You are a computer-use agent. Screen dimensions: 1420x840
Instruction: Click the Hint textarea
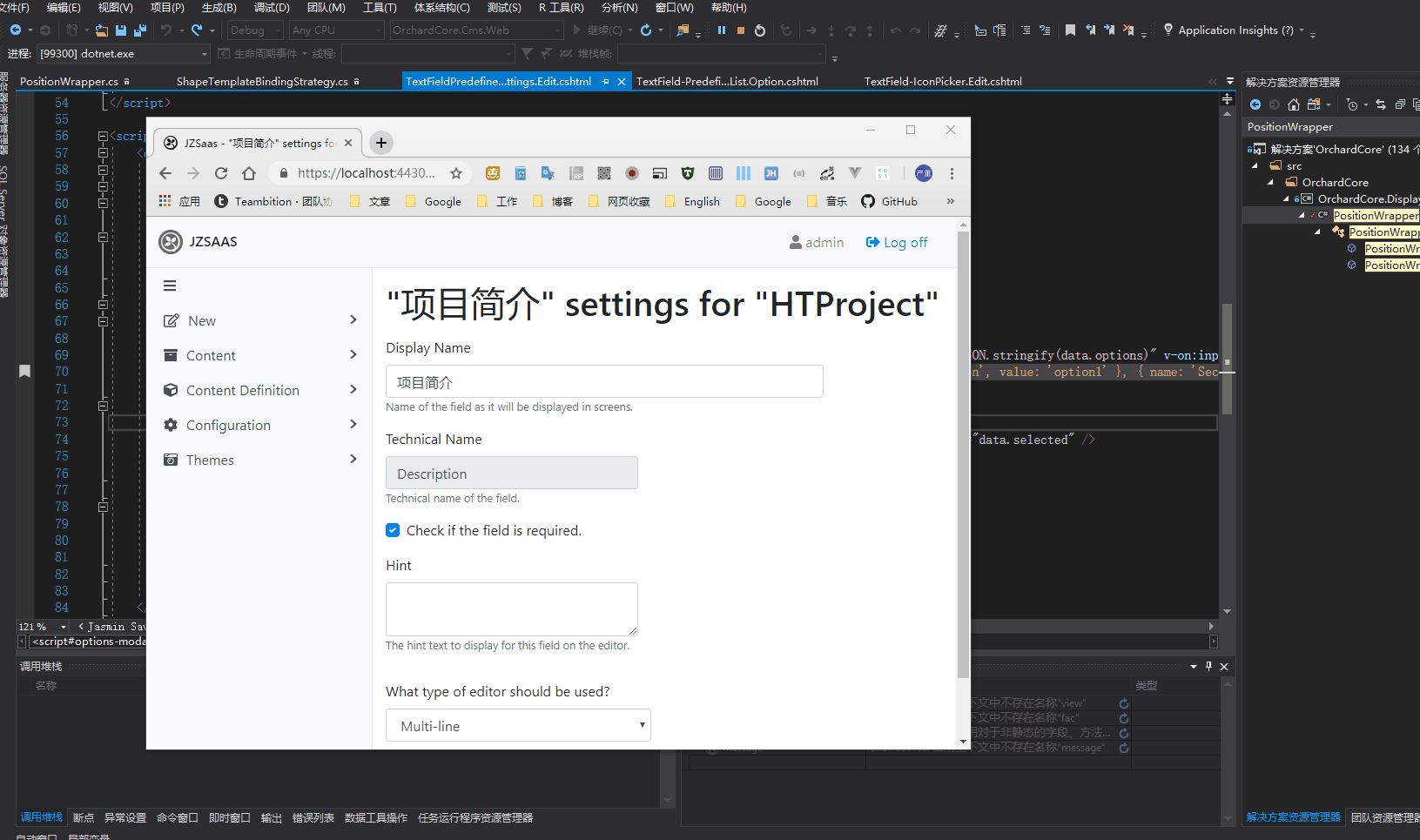click(x=512, y=609)
